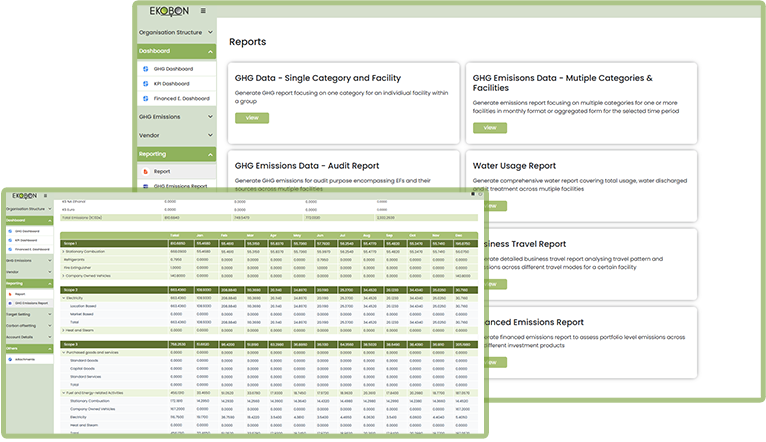
Task: Click the hamburger icon in the lower-left window
Action: (x=47, y=195)
